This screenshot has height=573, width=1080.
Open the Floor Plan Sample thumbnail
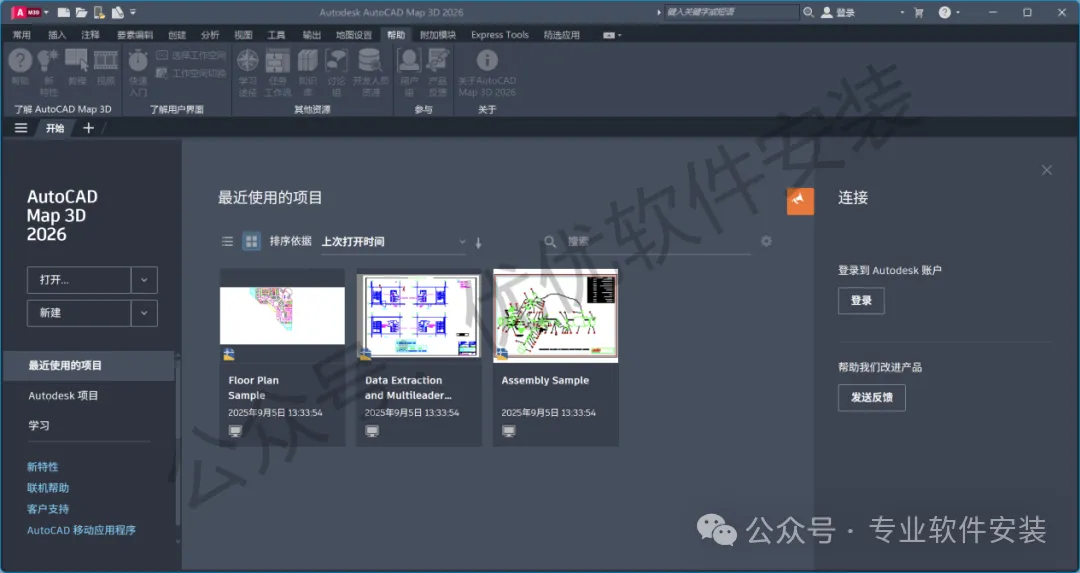click(x=282, y=315)
